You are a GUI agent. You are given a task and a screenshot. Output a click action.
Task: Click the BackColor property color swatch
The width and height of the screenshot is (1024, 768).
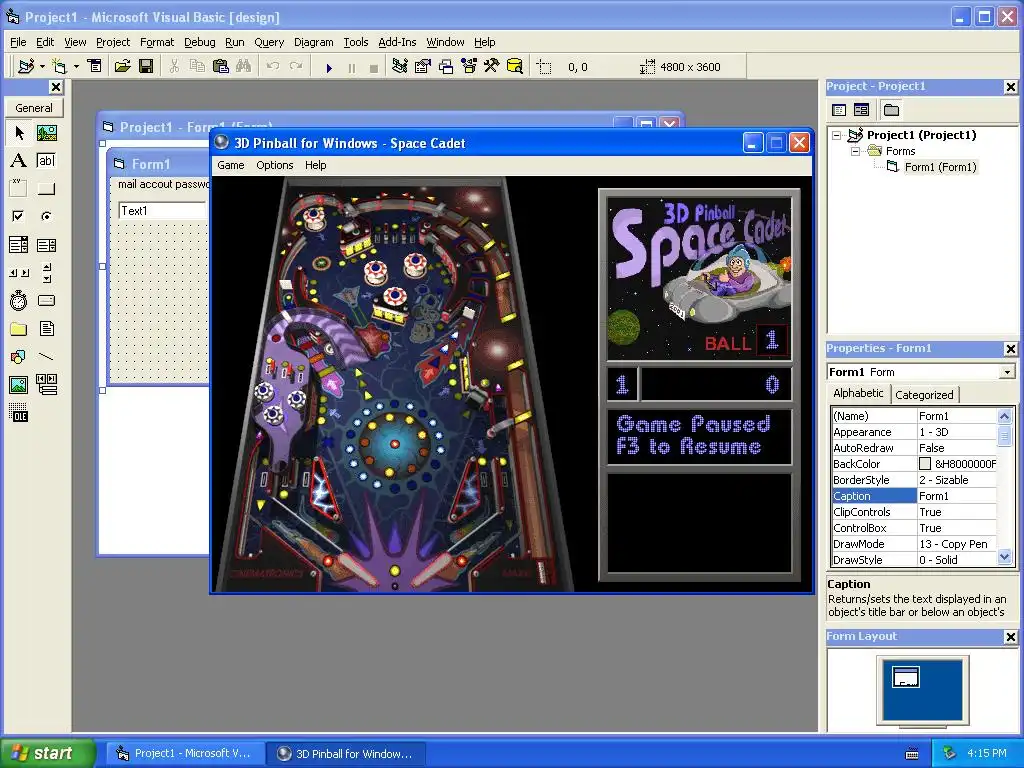click(x=925, y=464)
